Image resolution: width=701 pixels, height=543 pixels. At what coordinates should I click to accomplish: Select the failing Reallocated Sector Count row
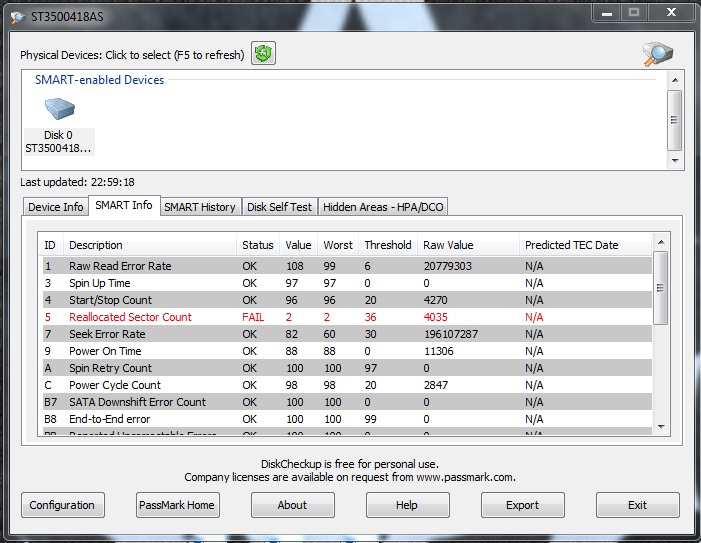click(347, 317)
